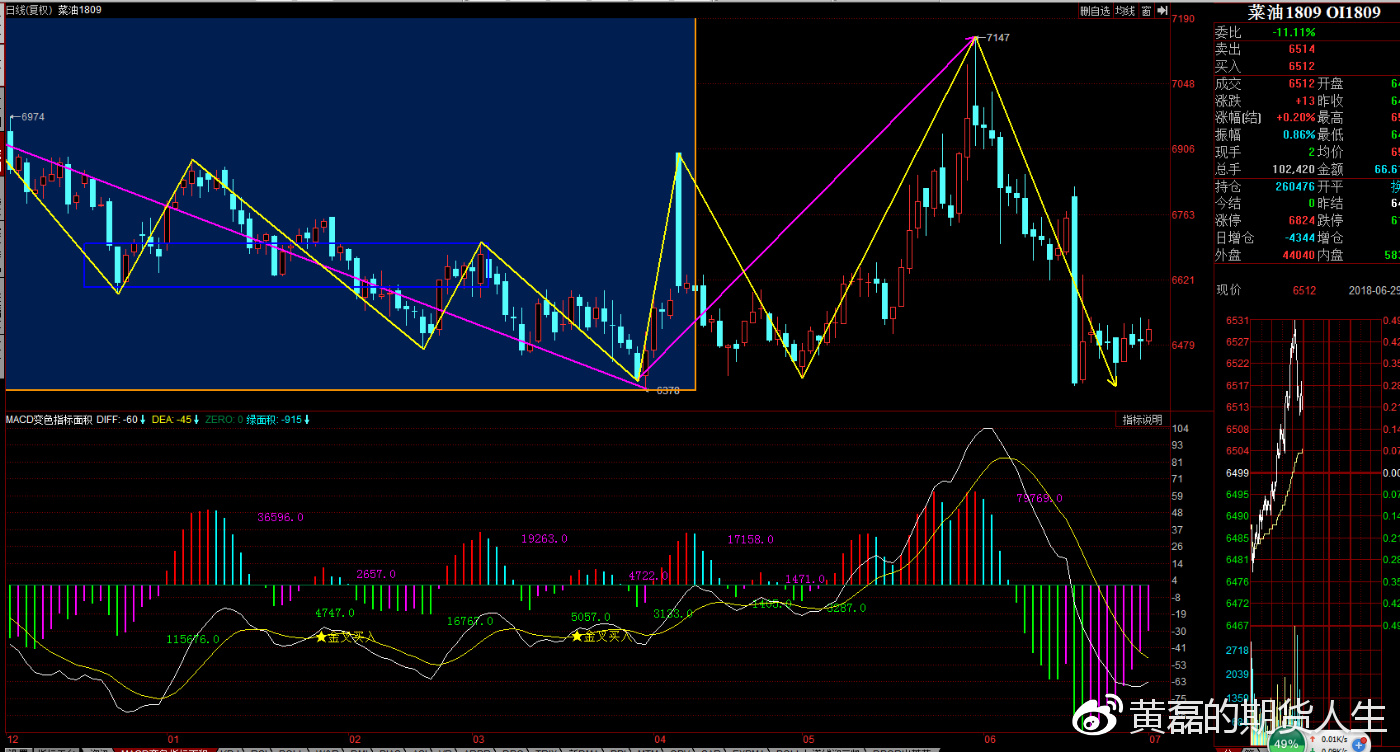
Task: Click the 振幅 0.86% value
Action: coord(1300,134)
